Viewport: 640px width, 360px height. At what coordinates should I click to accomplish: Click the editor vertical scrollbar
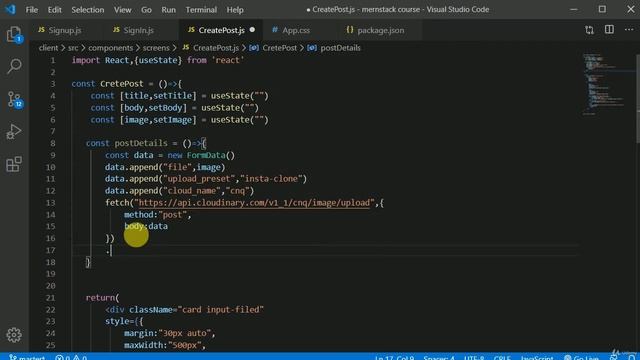[x=638, y=98]
